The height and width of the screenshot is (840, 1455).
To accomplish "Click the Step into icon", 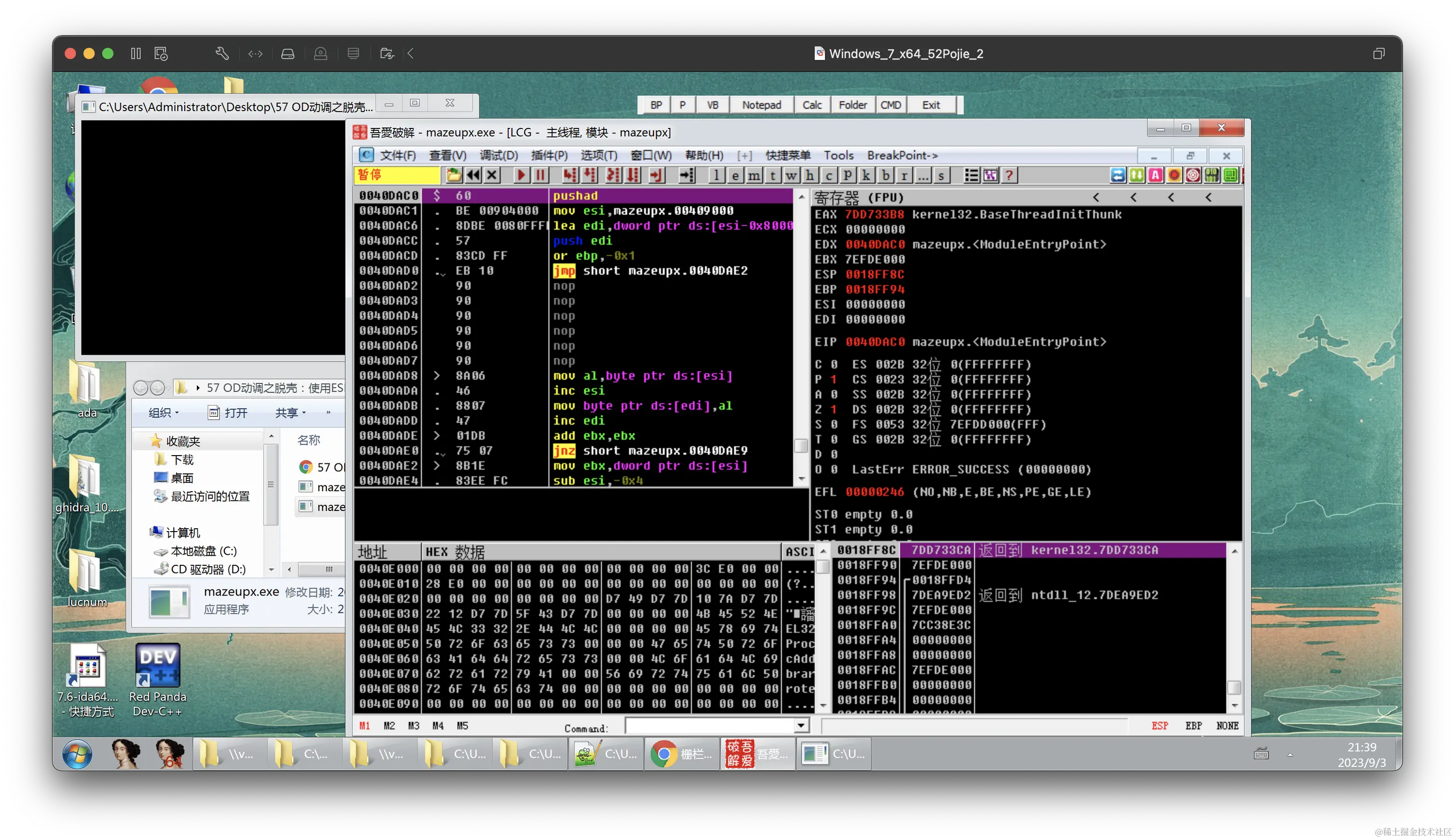I will click(570, 176).
